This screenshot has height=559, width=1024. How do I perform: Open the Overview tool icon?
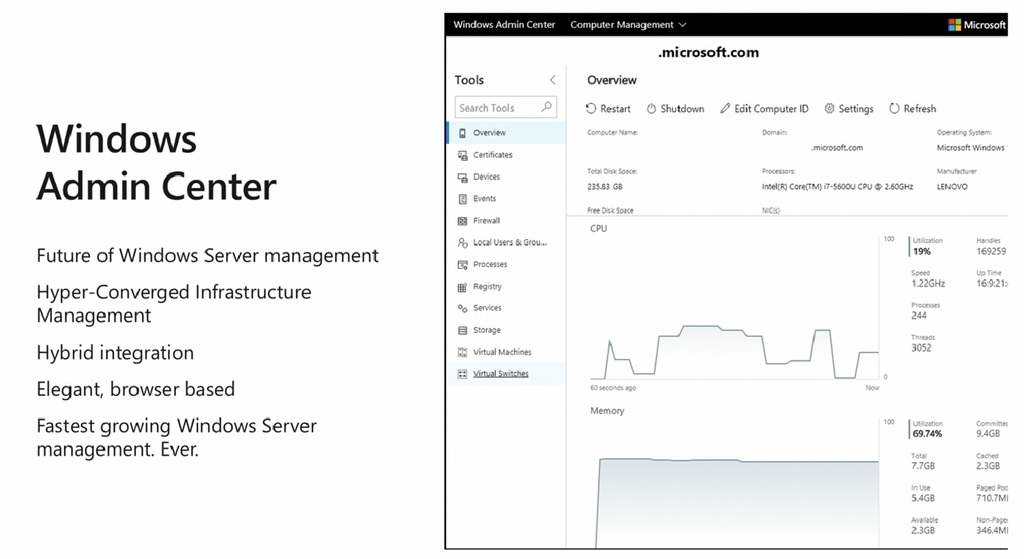(462, 133)
